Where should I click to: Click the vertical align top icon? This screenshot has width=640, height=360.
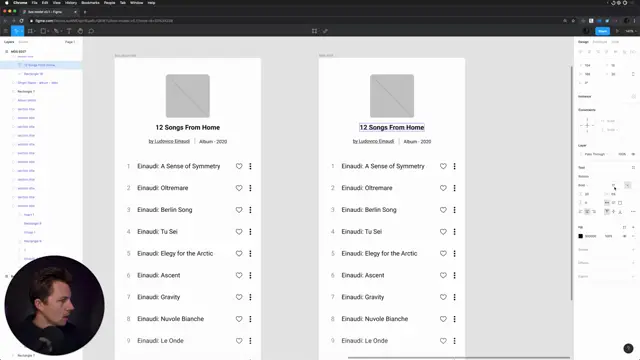[607, 211]
